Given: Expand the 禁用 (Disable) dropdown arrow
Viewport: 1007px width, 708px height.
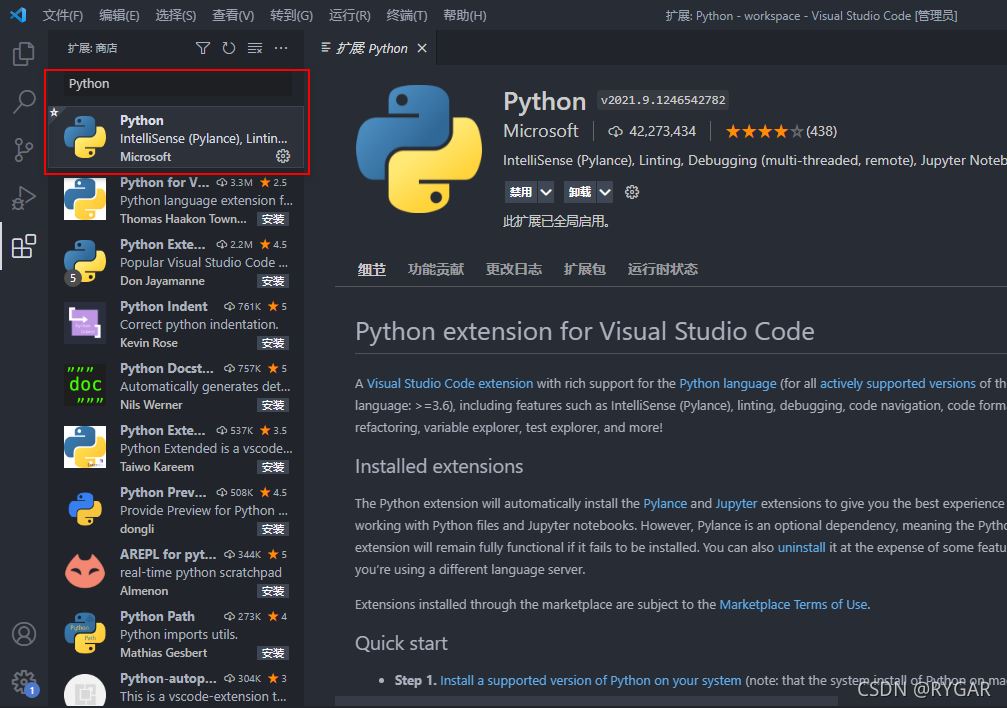Looking at the screenshot, I should click(x=546, y=192).
